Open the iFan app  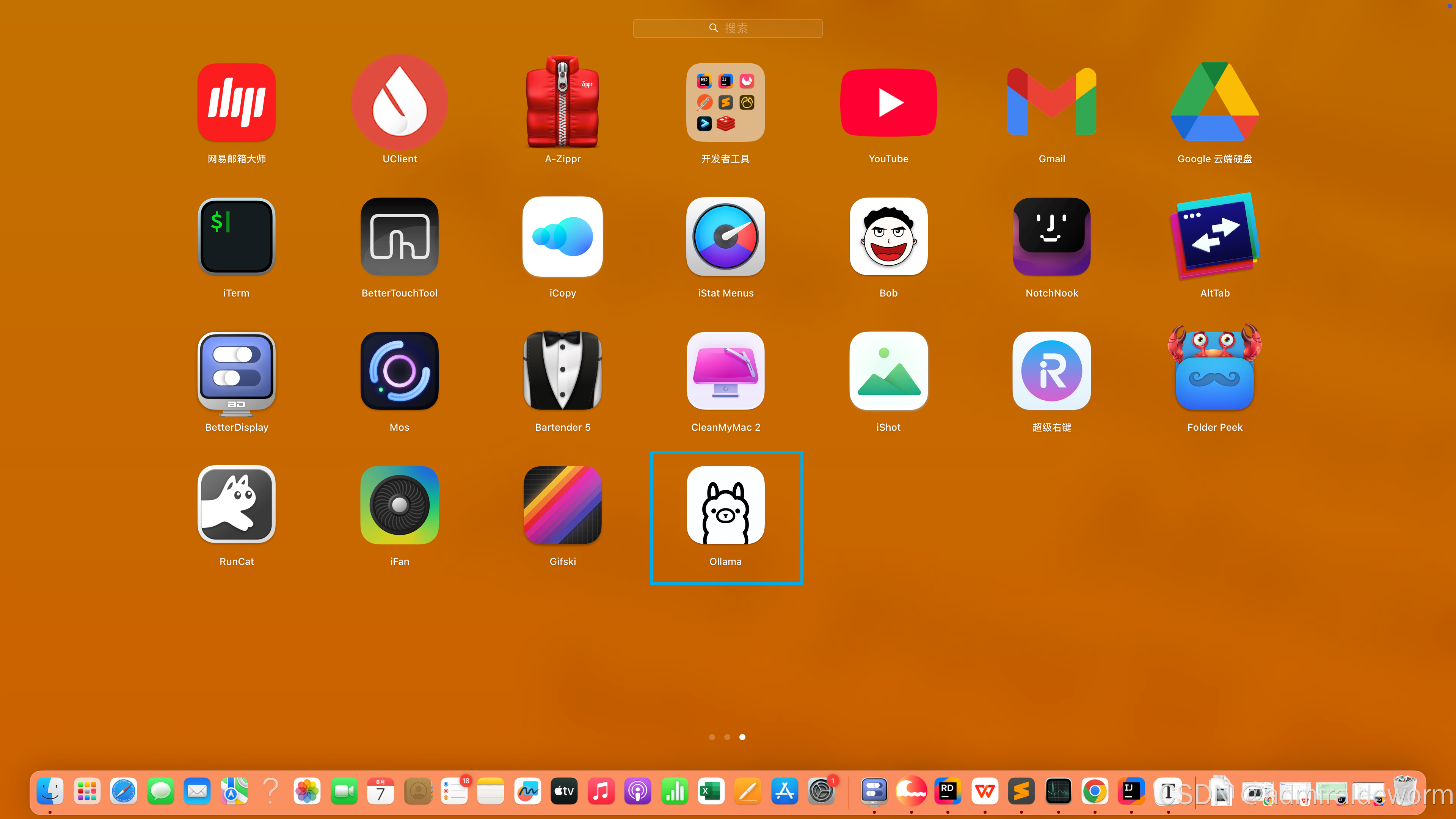click(400, 505)
